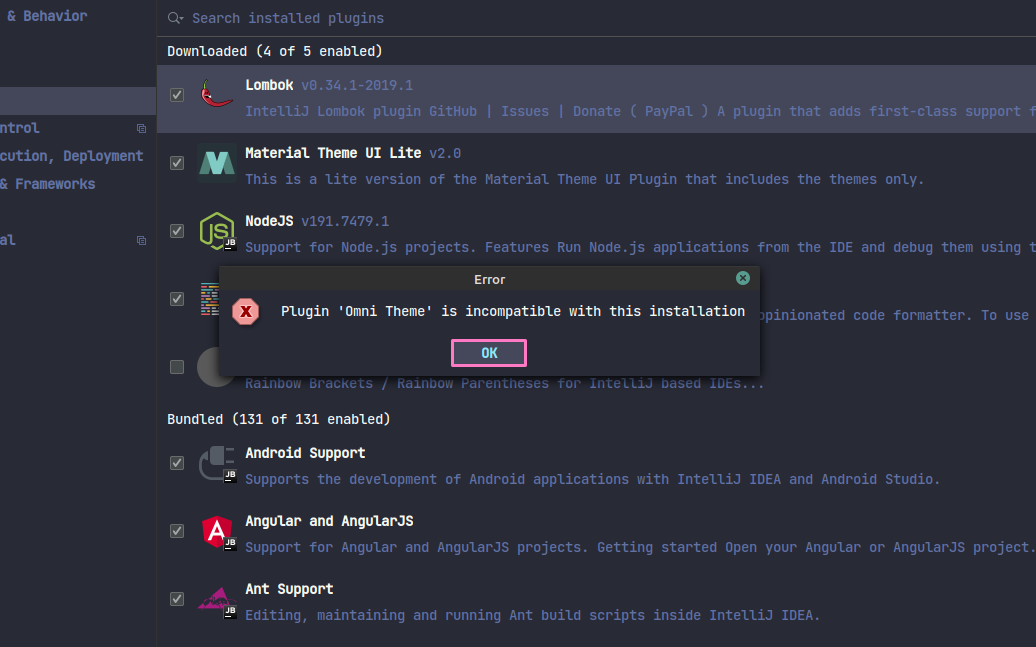This screenshot has width=1036, height=647.
Task: Select '& Behavior' settings category
Action: pyautogui.click(x=47, y=16)
